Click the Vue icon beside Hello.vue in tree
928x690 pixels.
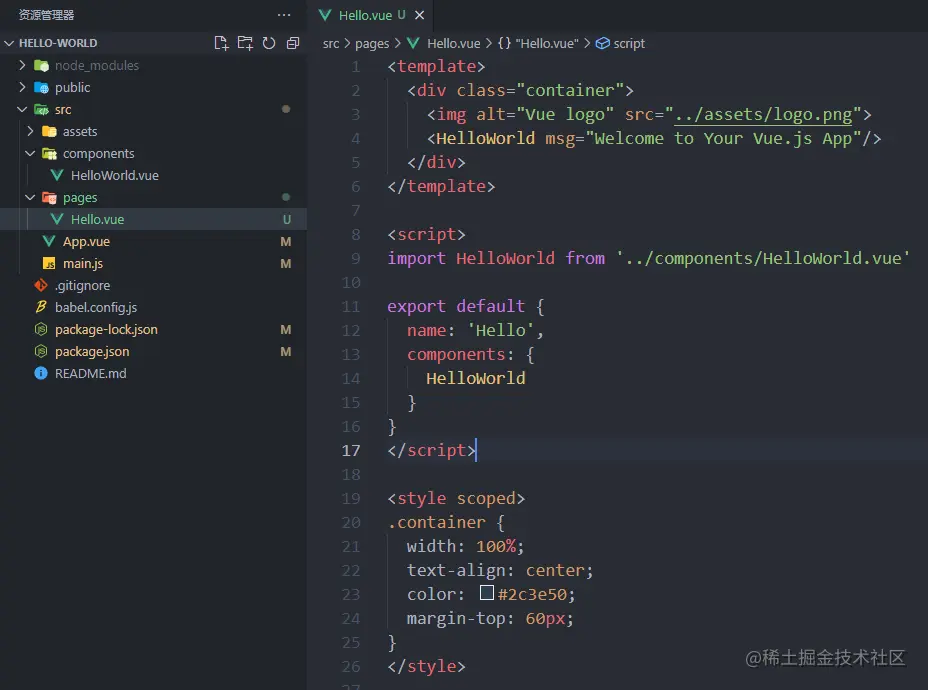(57, 219)
